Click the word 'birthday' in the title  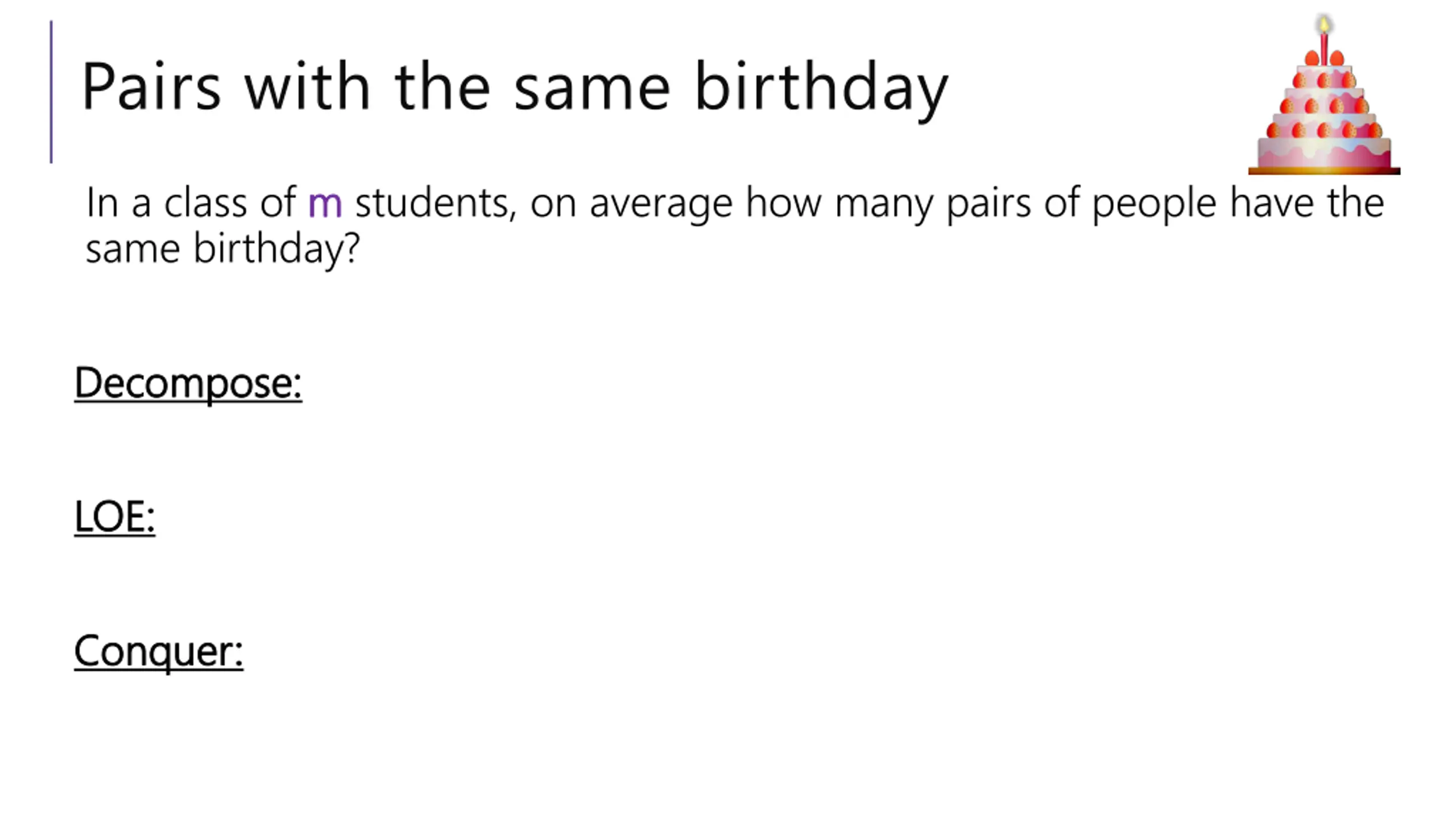(x=821, y=89)
